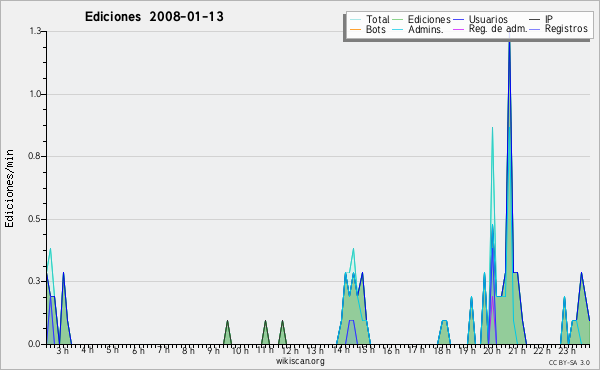This screenshot has width=600, height=370.
Task: Click the CC BY-SA 3.0 license text
Action: [569, 362]
